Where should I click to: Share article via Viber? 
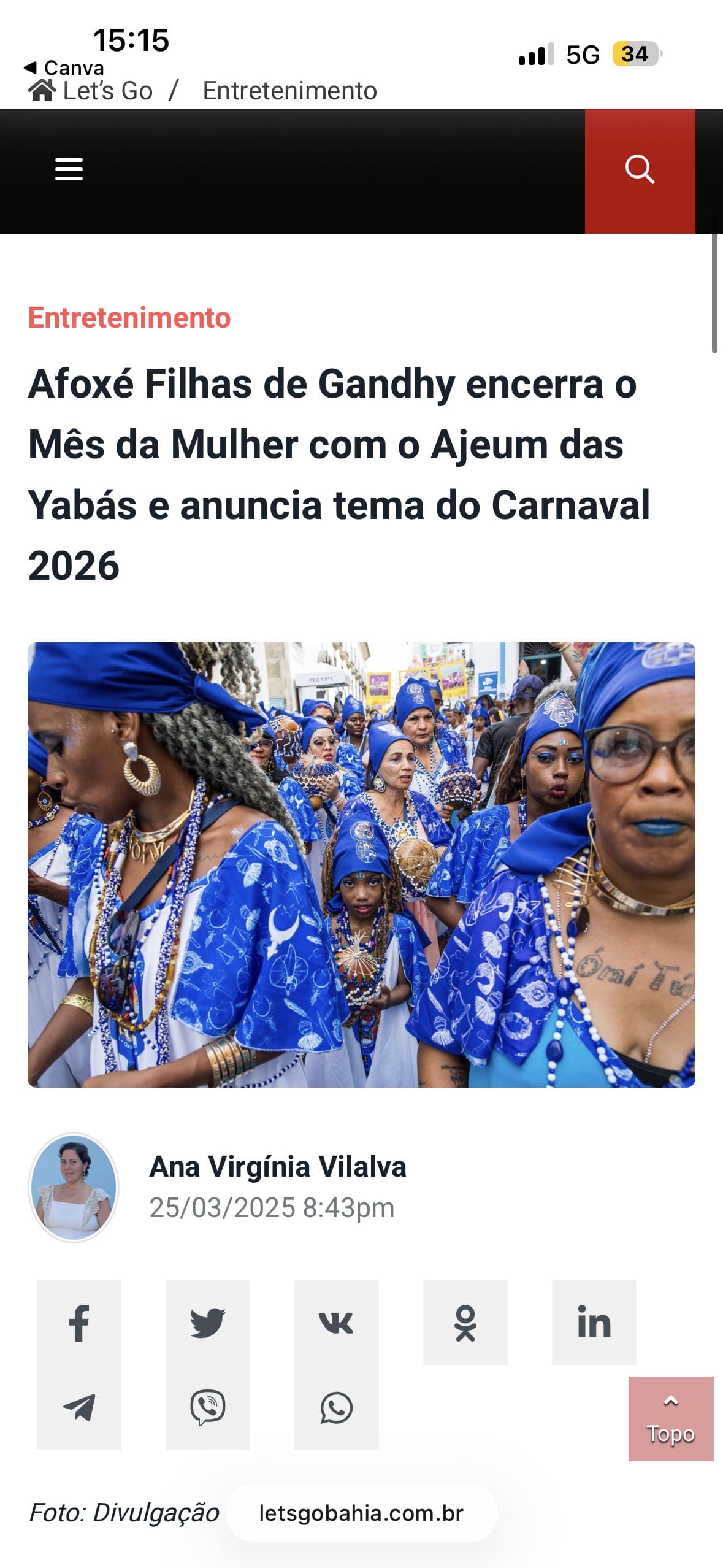tap(208, 1407)
